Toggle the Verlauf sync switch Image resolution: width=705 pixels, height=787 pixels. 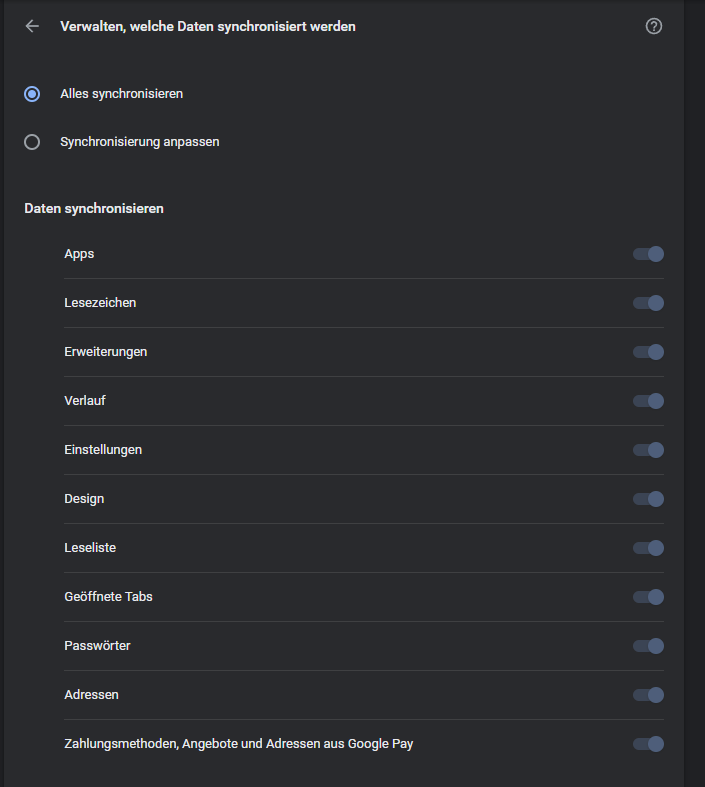648,401
